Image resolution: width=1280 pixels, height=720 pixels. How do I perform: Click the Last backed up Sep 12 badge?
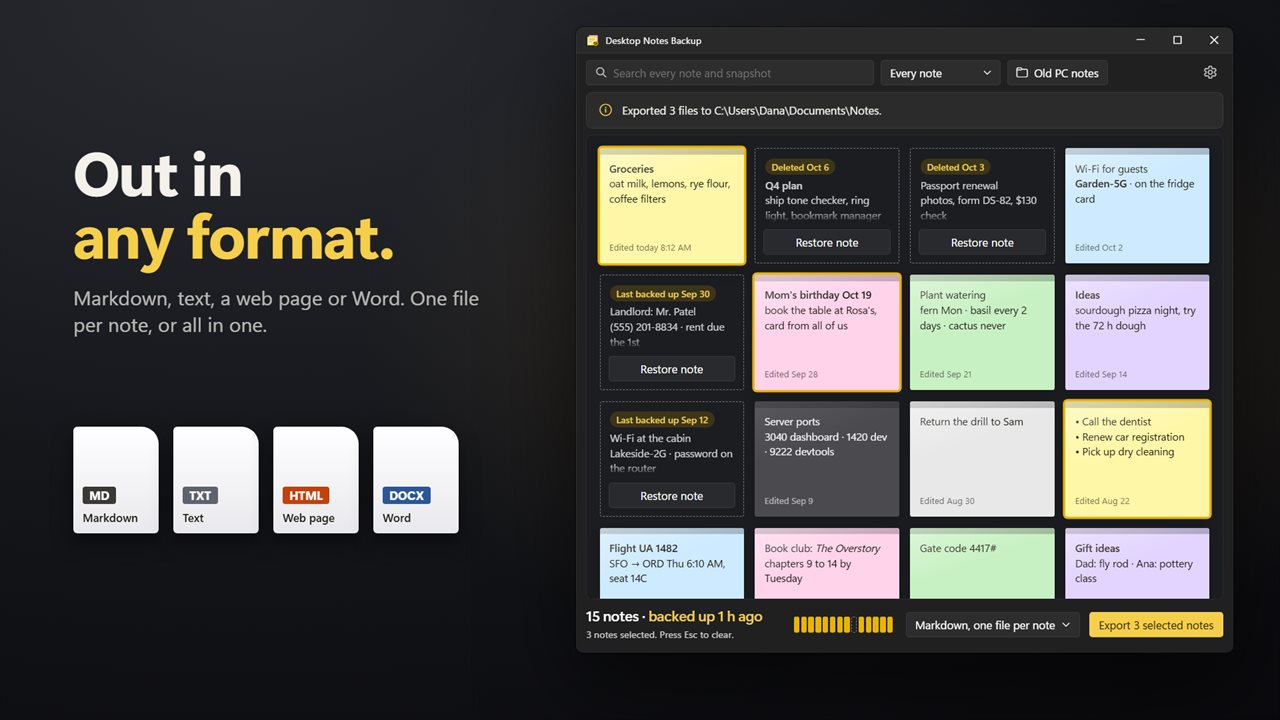point(662,420)
